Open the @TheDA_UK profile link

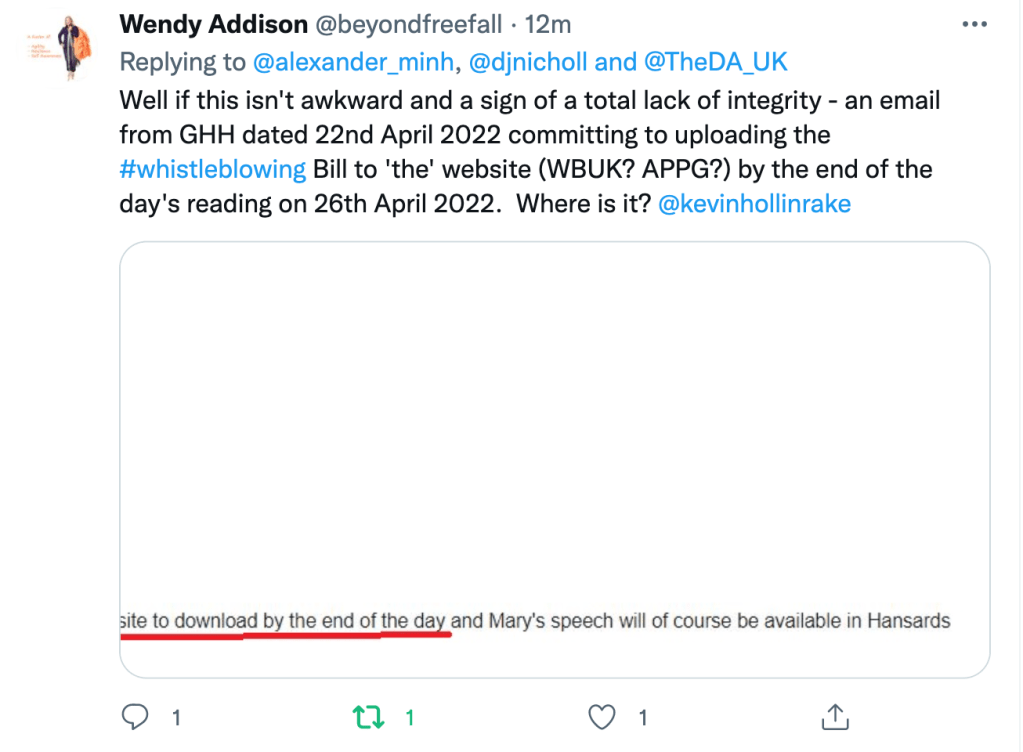714,62
